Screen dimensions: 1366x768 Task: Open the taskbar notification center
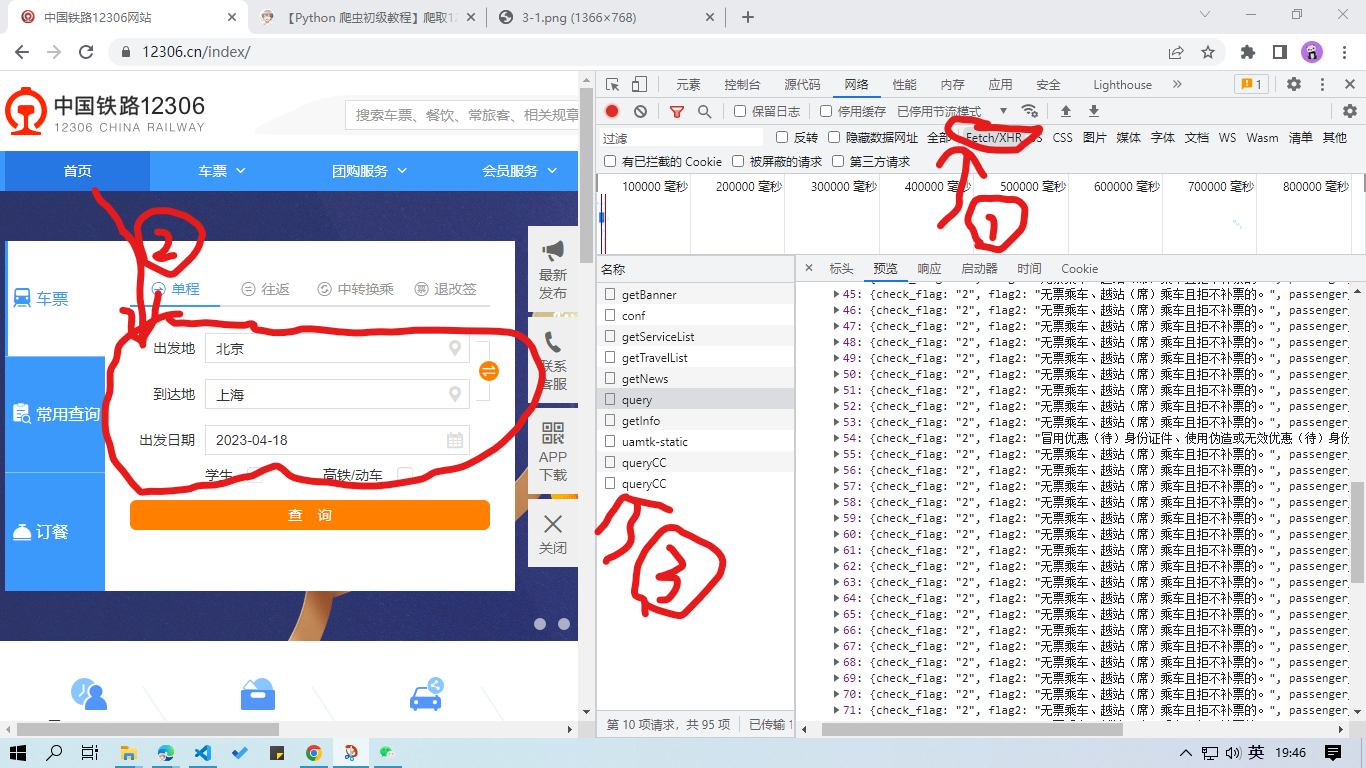(1332, 752)
